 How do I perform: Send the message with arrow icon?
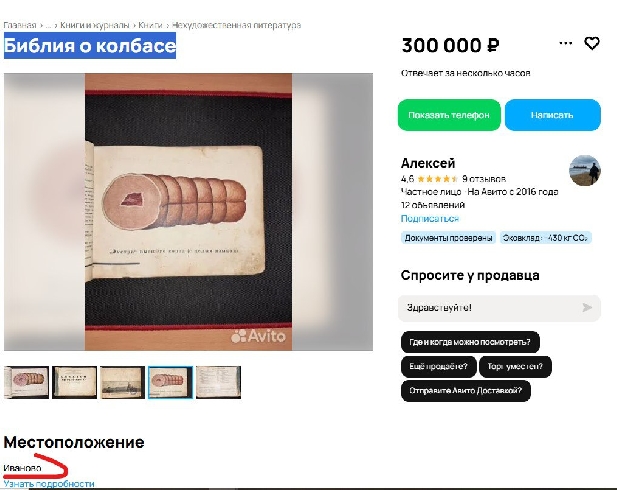coord(587,307)
